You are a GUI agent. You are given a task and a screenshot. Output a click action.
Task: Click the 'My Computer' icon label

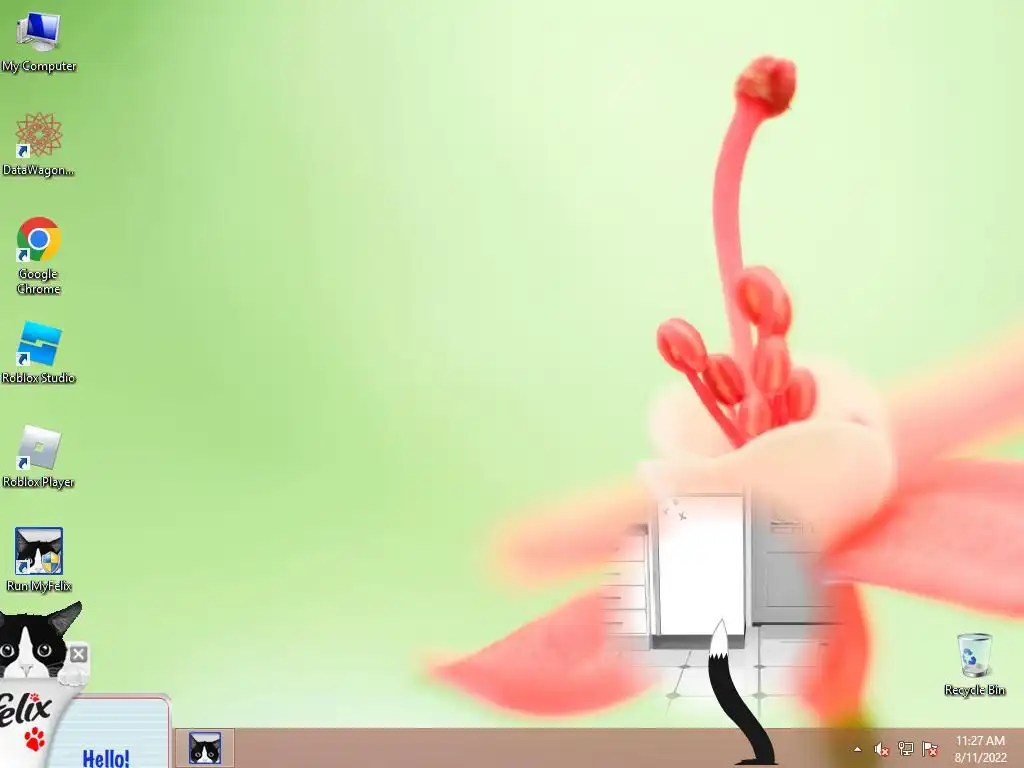point(39,66)
